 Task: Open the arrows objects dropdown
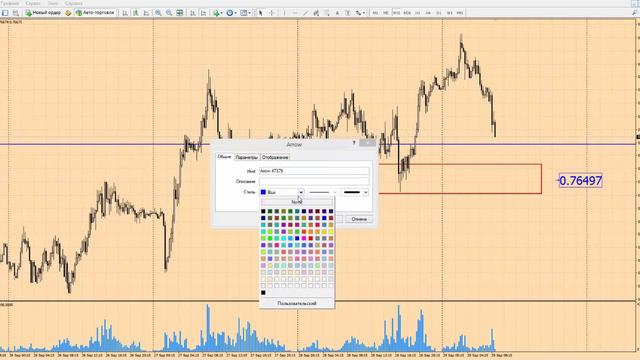360,13
